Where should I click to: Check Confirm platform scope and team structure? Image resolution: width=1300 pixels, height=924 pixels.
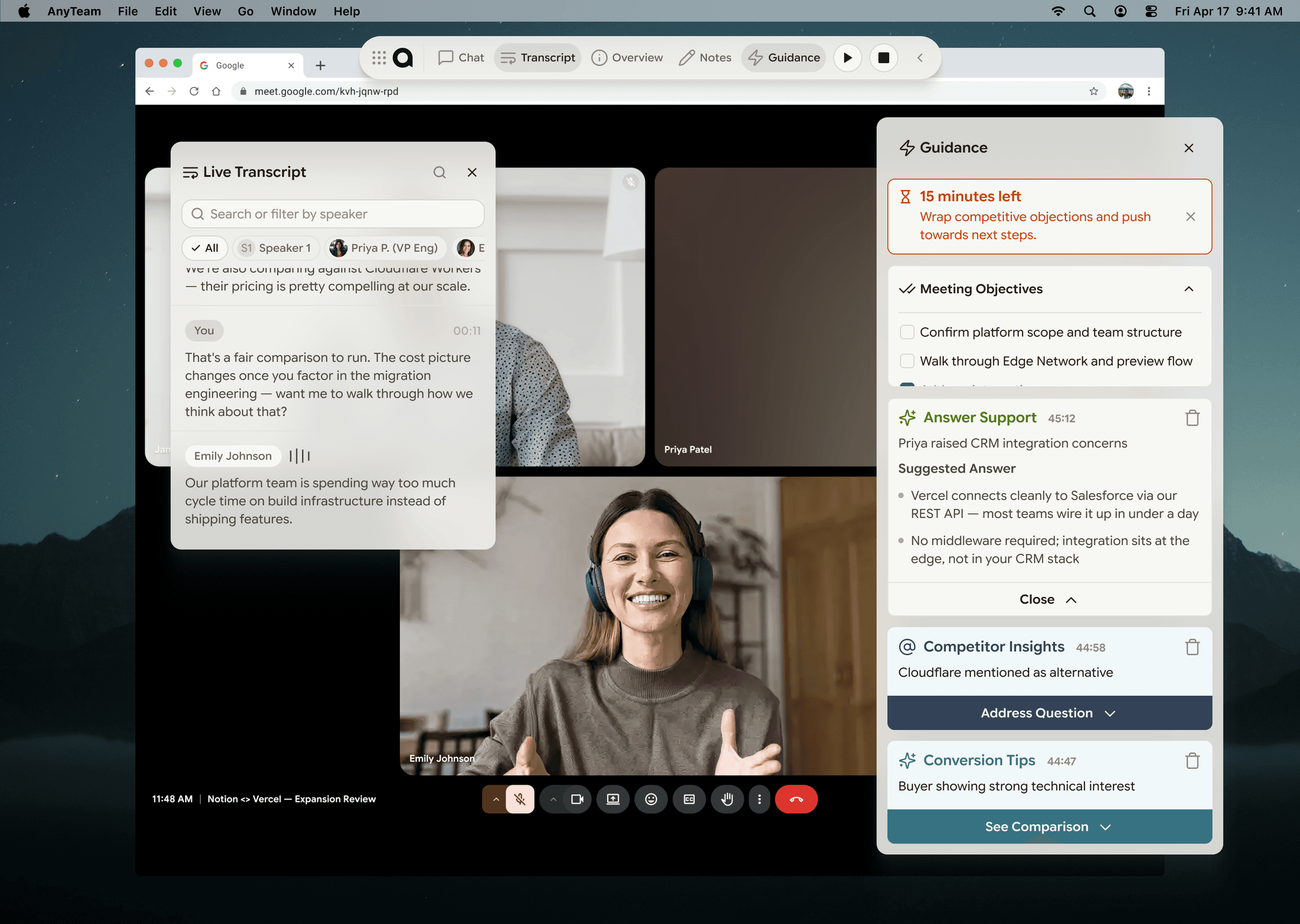(x=907, y=332)
